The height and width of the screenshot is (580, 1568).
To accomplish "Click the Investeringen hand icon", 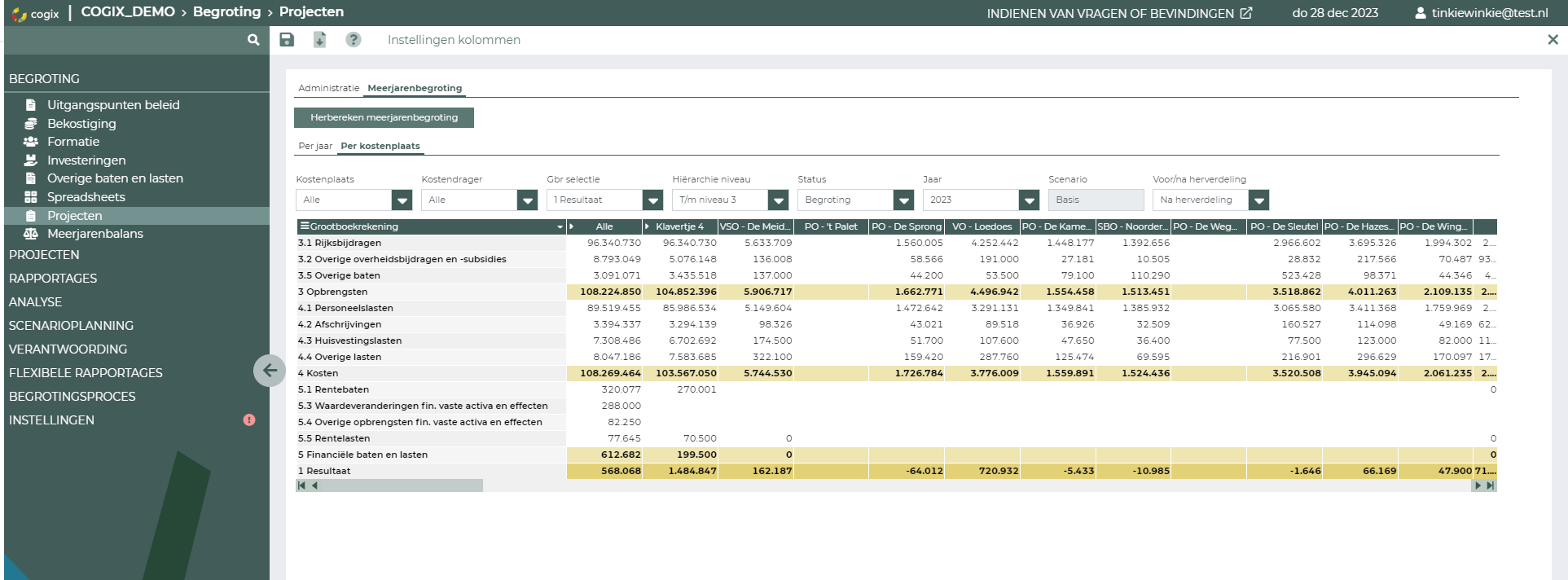I will click(x=31, y=160).
